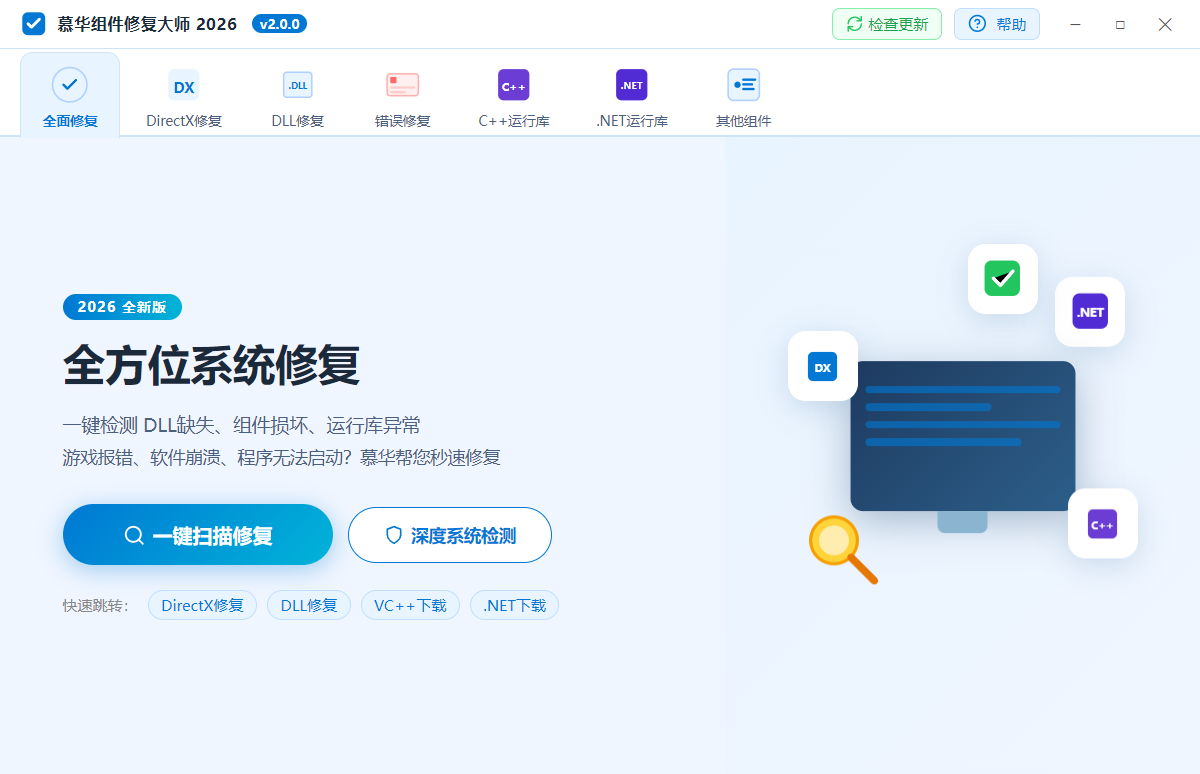Click the floating DX icon in illustration

[x=823, y=366]
